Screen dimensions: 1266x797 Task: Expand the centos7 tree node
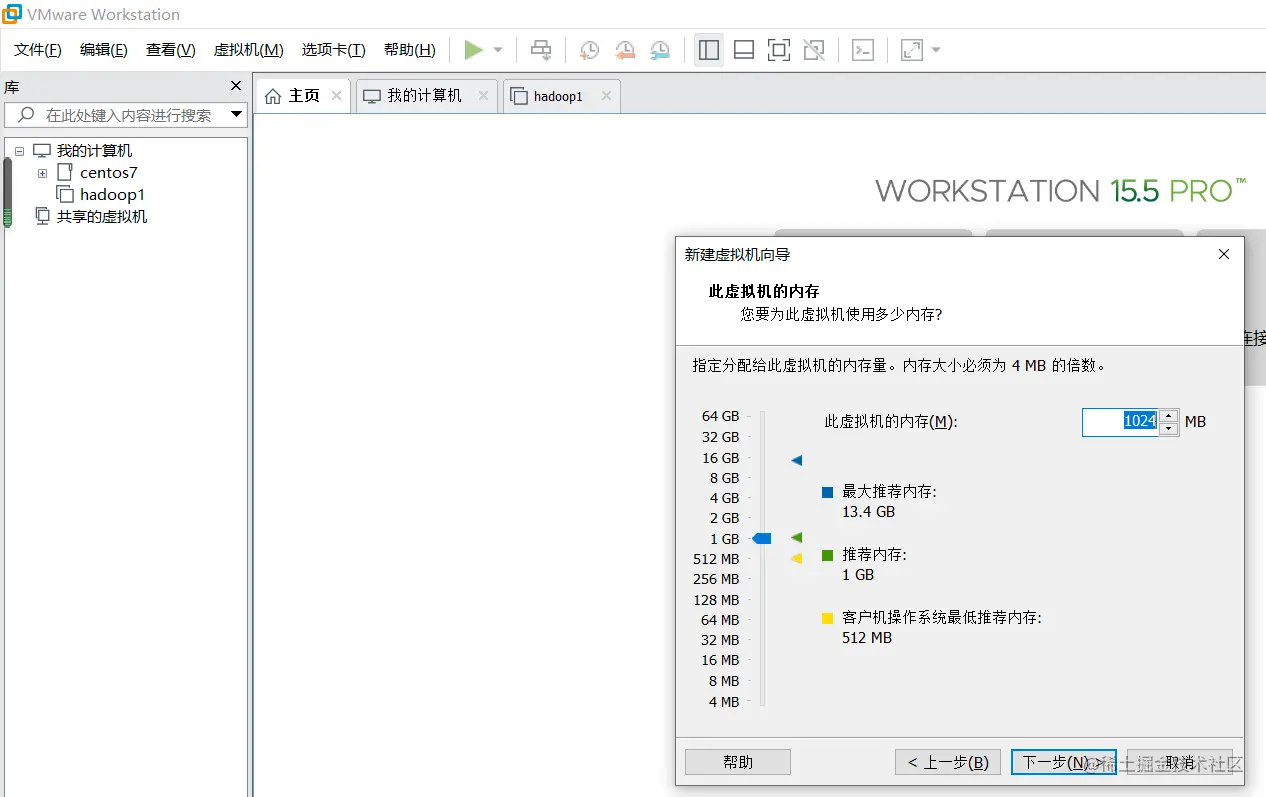(x=42, y=173)
